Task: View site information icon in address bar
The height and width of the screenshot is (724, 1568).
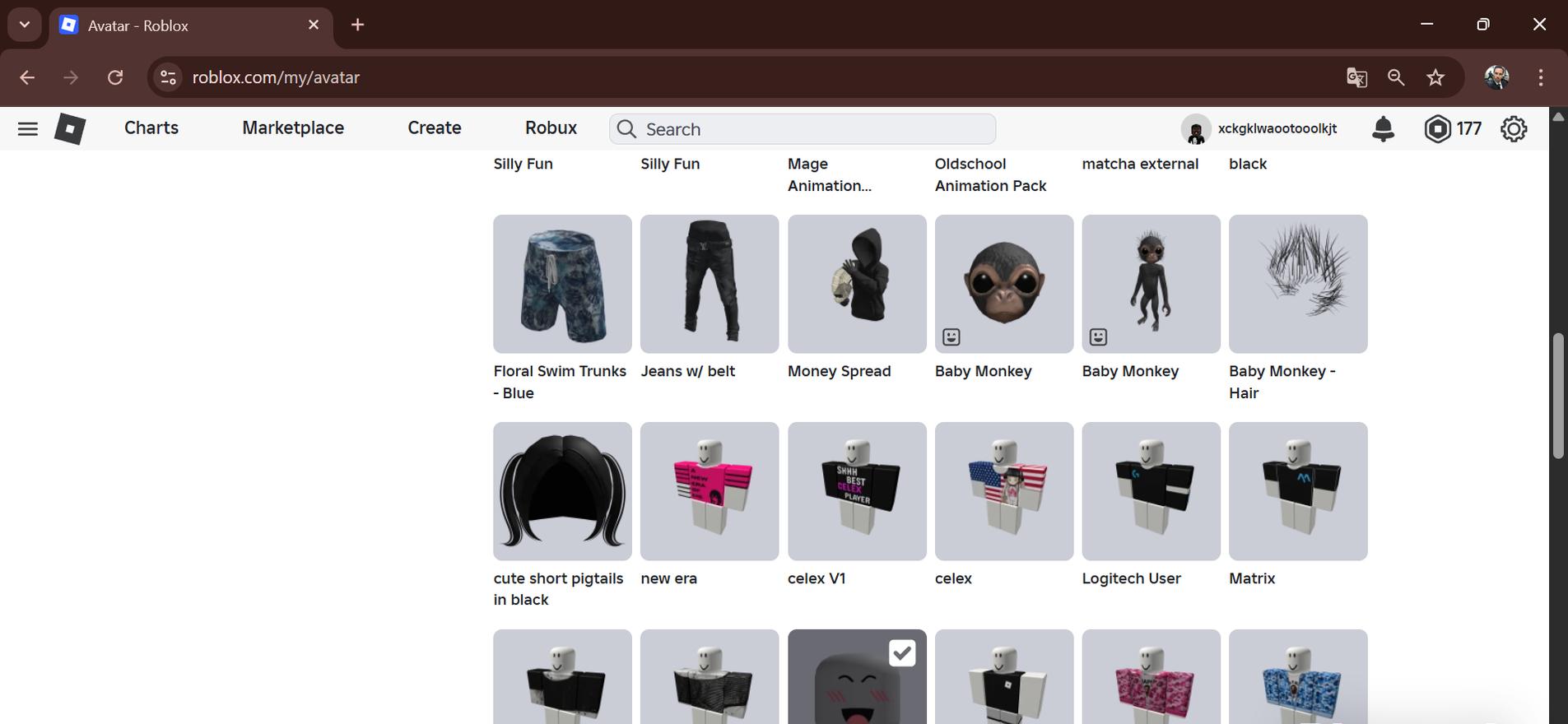Action: click(x=168, y=77)
